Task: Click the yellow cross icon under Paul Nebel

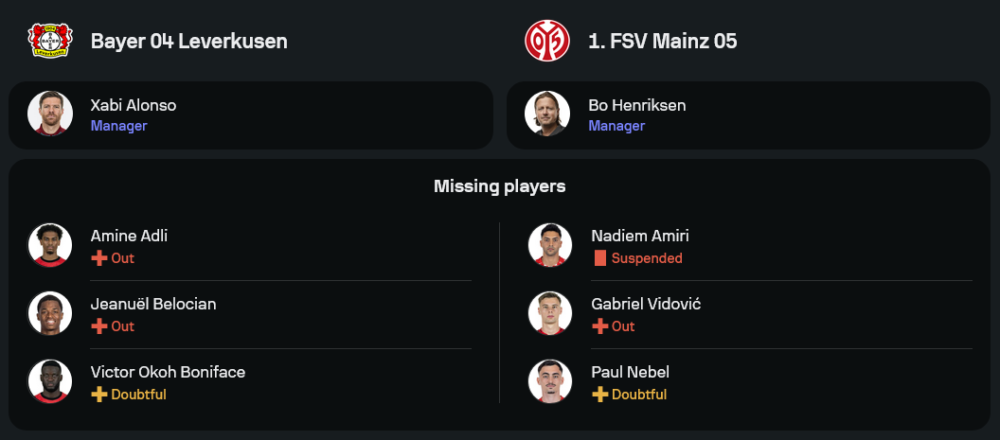Action: tap(600, 394)
